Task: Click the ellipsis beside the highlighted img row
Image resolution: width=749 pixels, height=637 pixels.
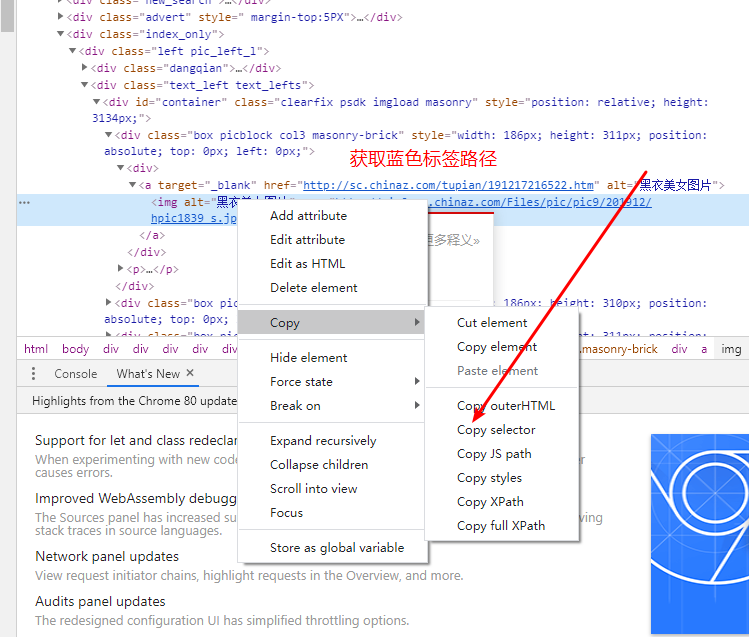Action: coord(24,203)
